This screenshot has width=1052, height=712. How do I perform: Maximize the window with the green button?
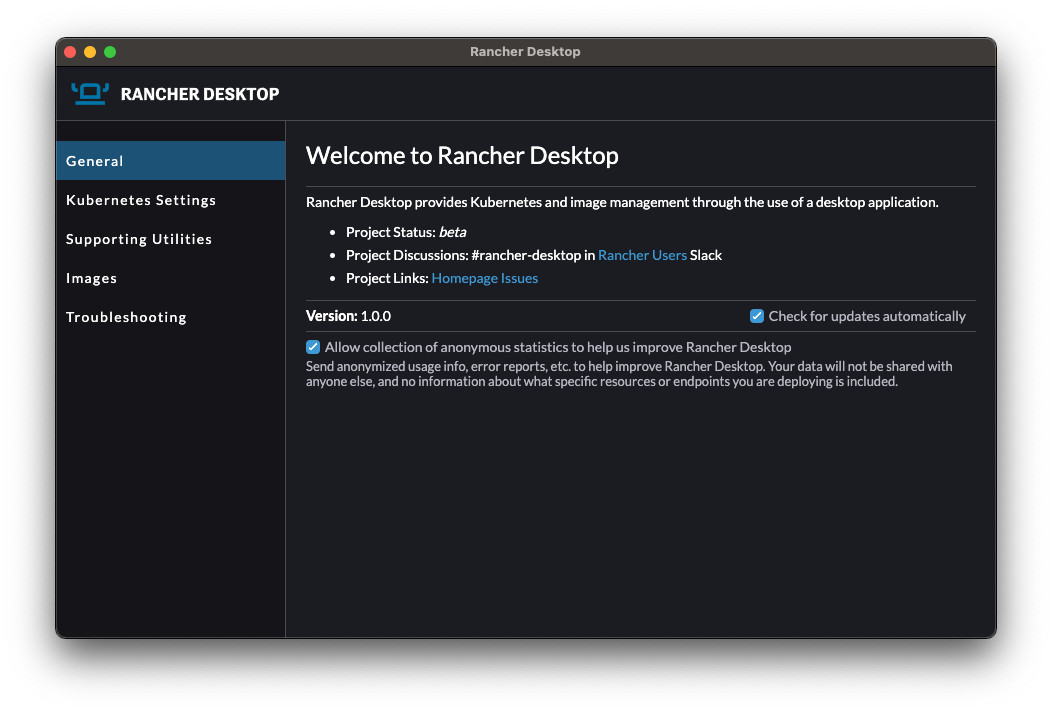pos(110,52)
